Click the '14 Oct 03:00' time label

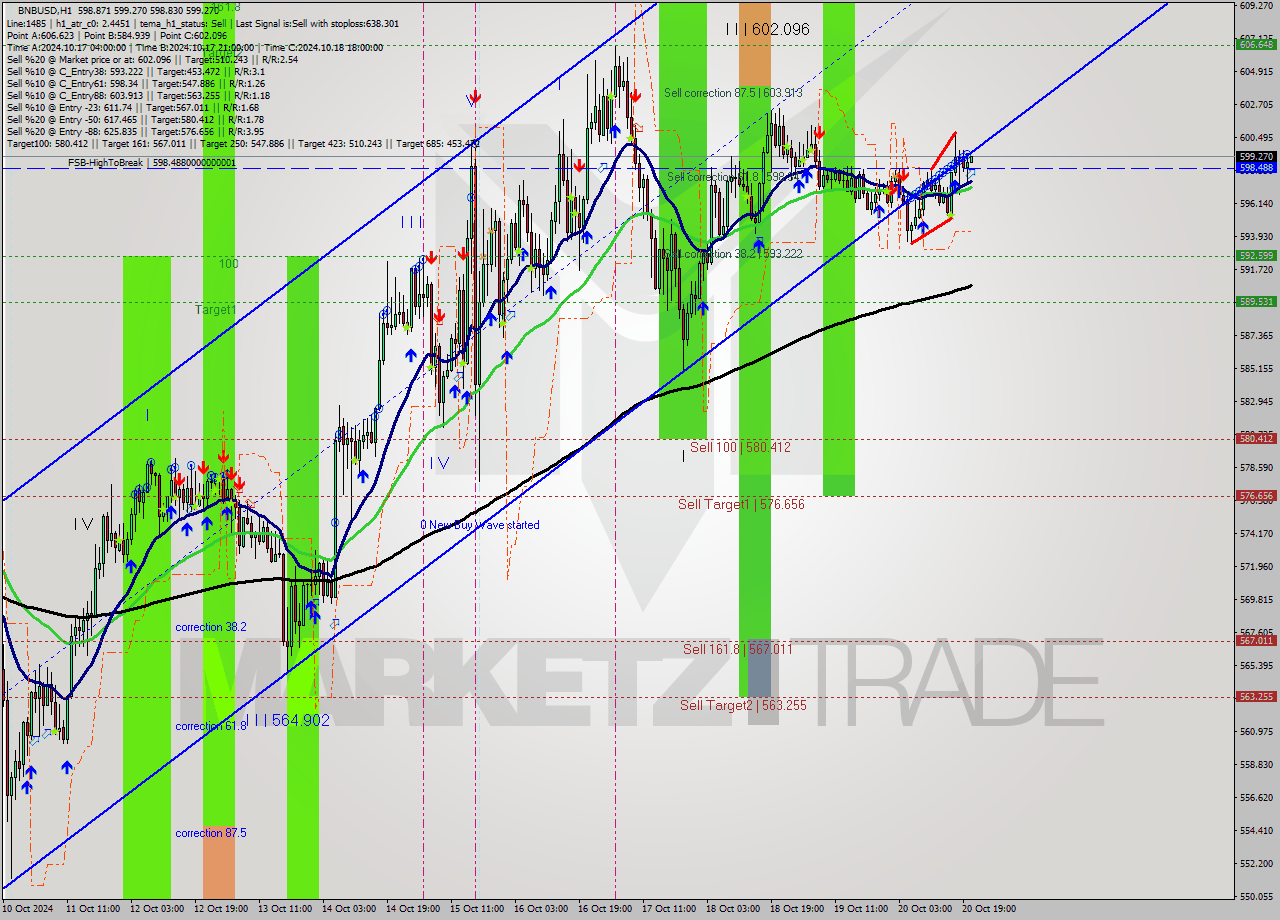coord(349,909)
